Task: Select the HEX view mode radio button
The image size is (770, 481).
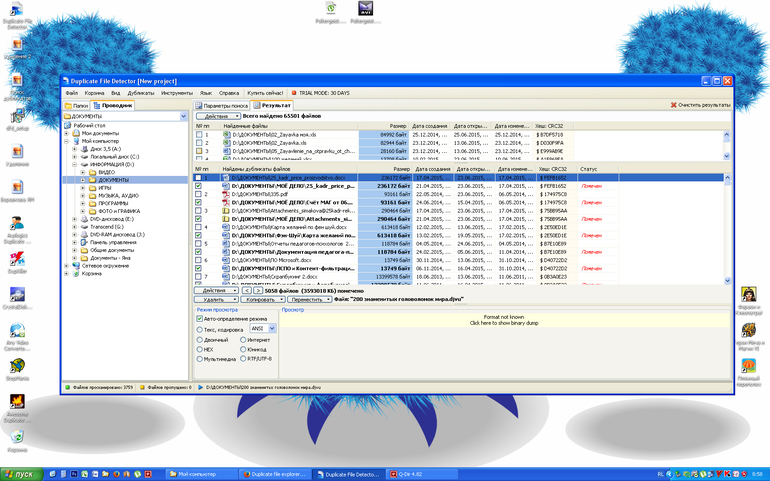Action: point(200,350)
